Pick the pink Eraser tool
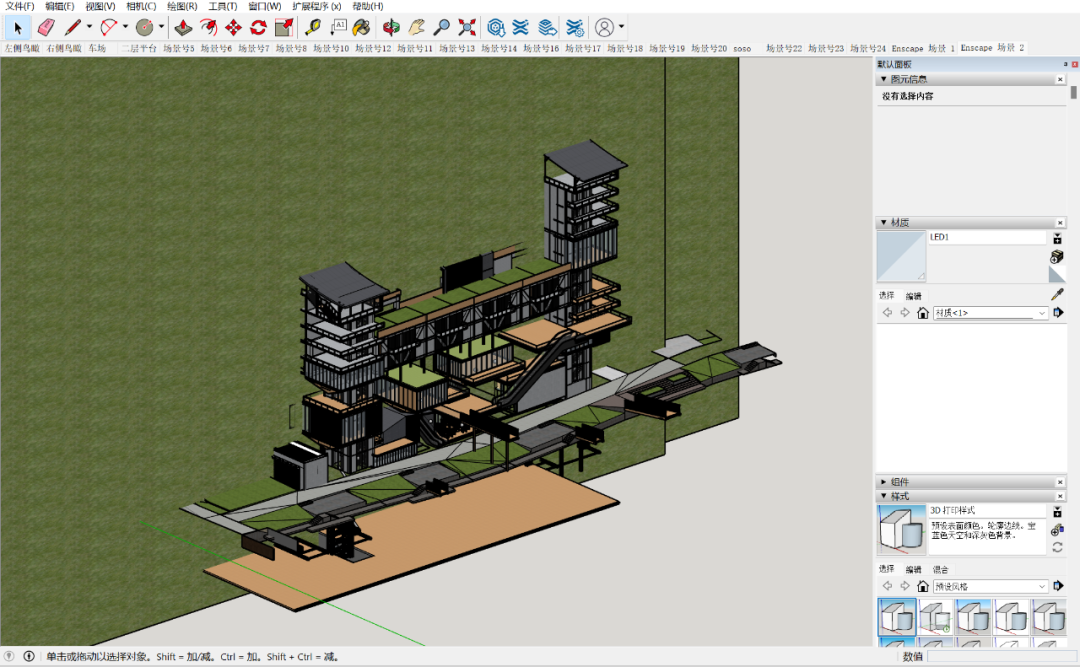Image resolution: width=1080 pixels, height=667 pixels. point(46,28)
